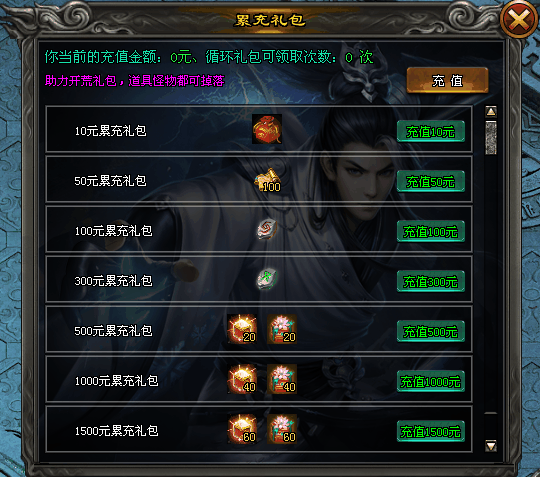
Task: Click the 充值1000元 button
Action: click(431, 381)
